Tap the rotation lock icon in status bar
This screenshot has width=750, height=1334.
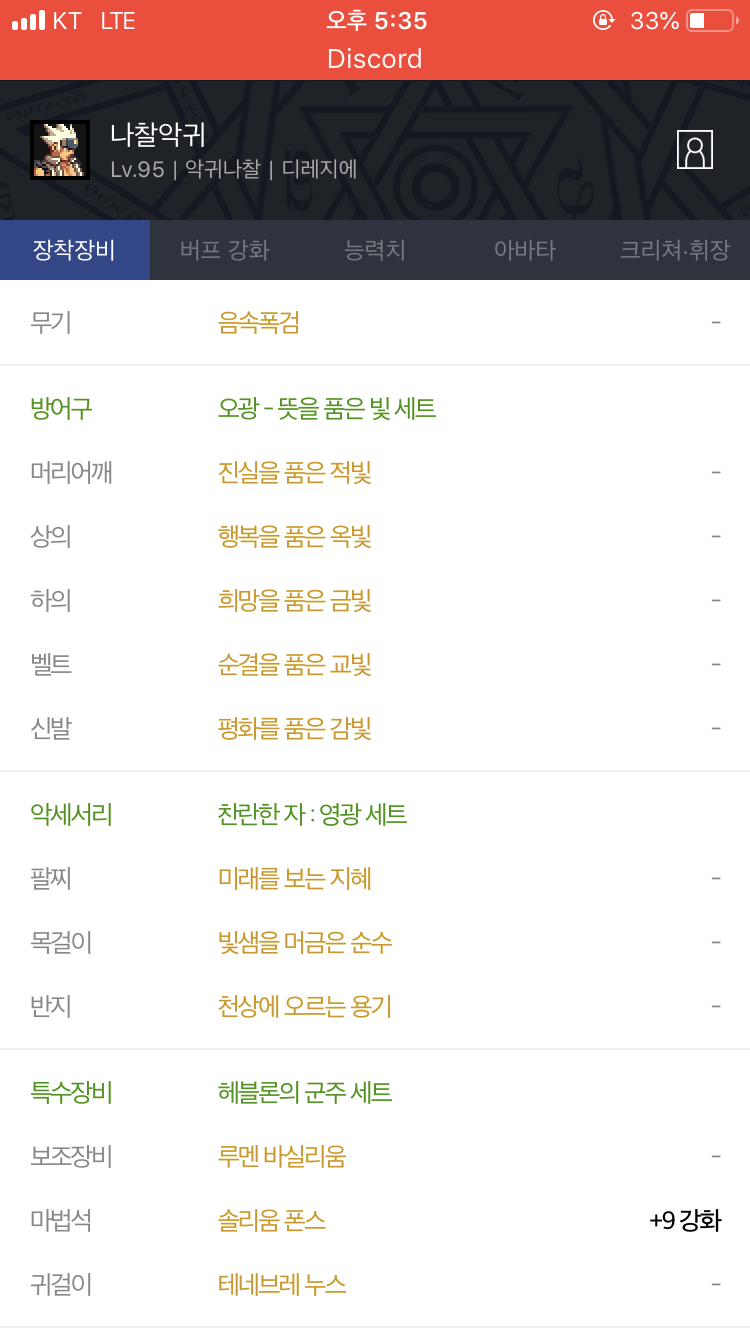coord(603,21)
